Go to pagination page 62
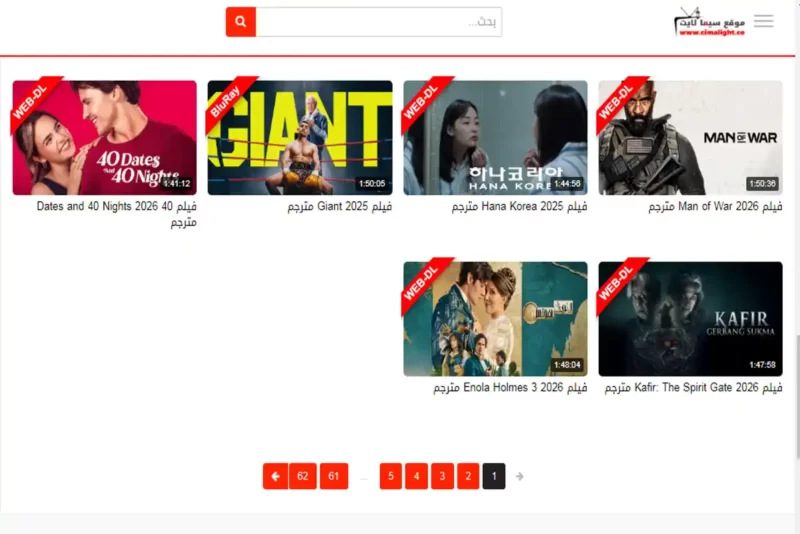The image size is (800, 534). (x=303, y=476)
